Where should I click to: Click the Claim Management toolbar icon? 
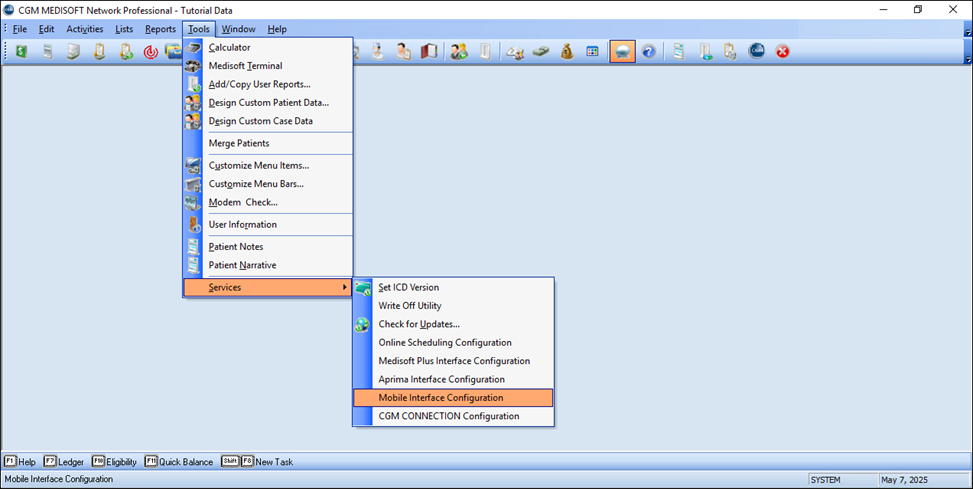click(x=48, y=52)
